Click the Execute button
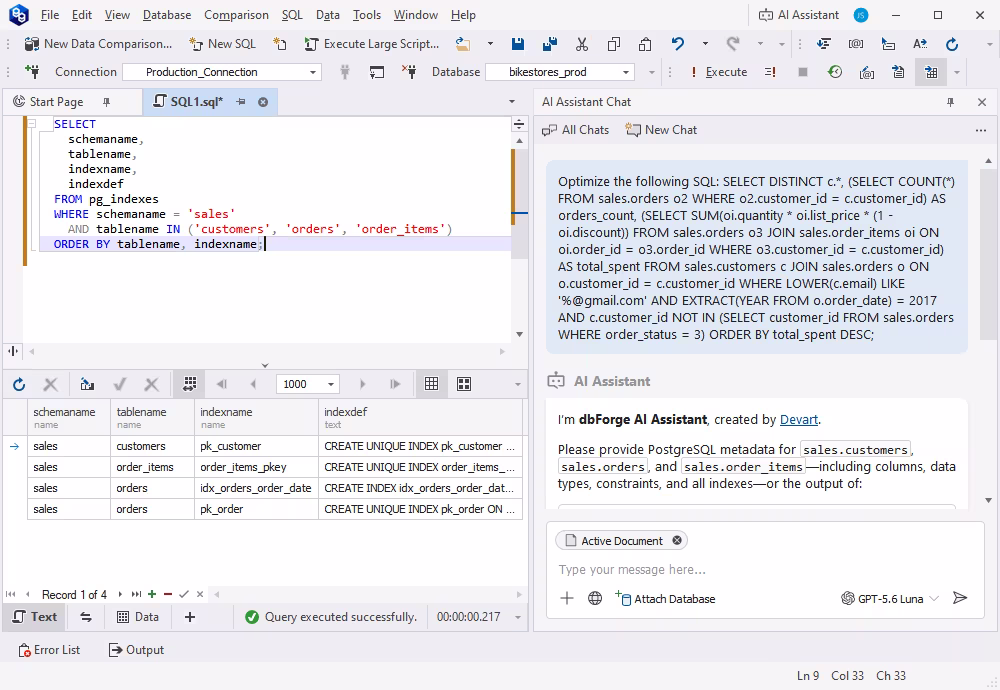 pos(719,72)
